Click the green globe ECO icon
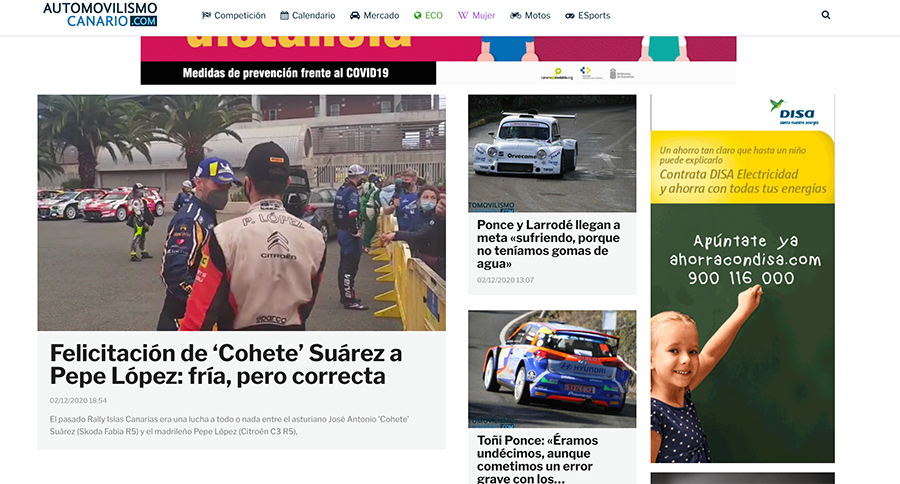This screenshot has height=484, width=900. (417, 16)
